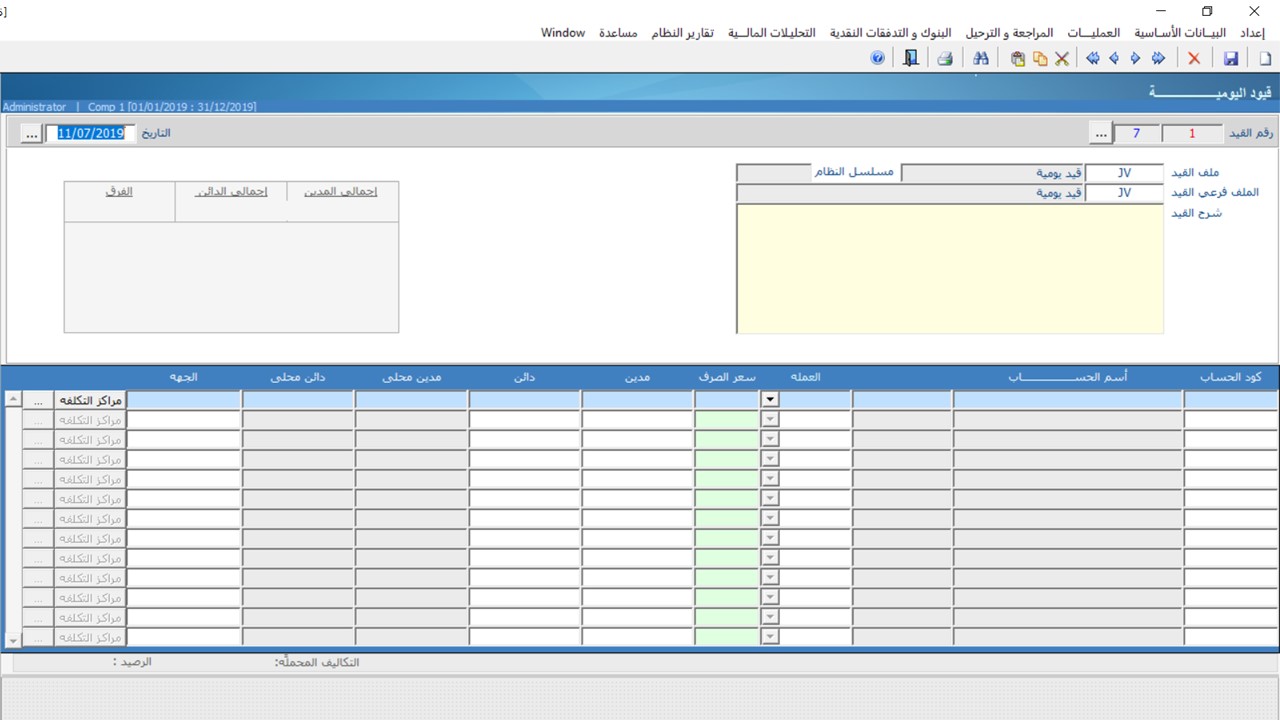Click the Exit door toolbar icon
The image size is (1280, 720).
(910, 59)
